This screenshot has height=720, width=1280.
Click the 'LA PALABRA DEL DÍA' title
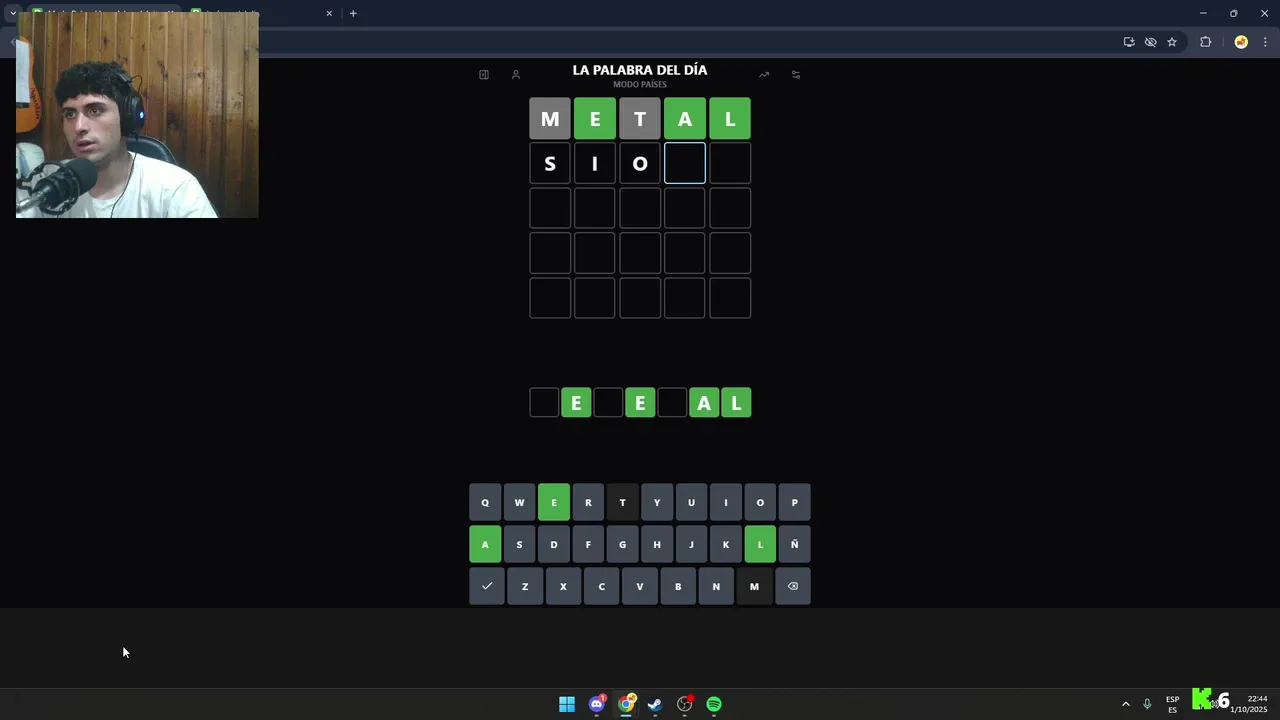tap(640, 70)
